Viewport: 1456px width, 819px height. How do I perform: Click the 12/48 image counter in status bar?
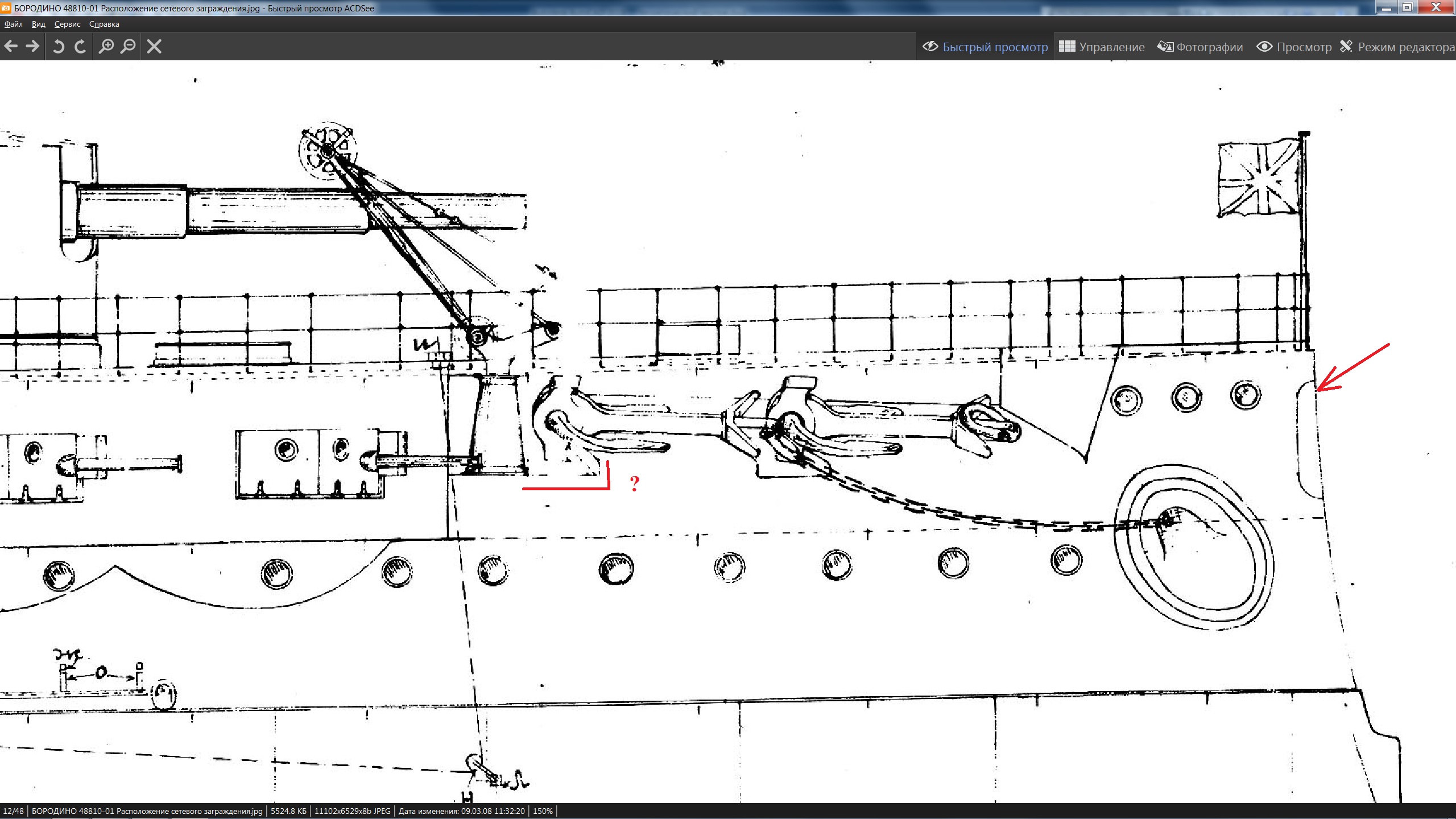13,811
